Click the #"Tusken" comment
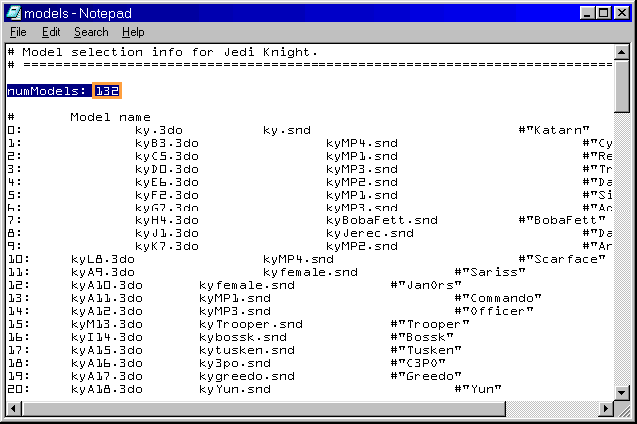This screenshot has width=637, height=424. tap(426, 350)
